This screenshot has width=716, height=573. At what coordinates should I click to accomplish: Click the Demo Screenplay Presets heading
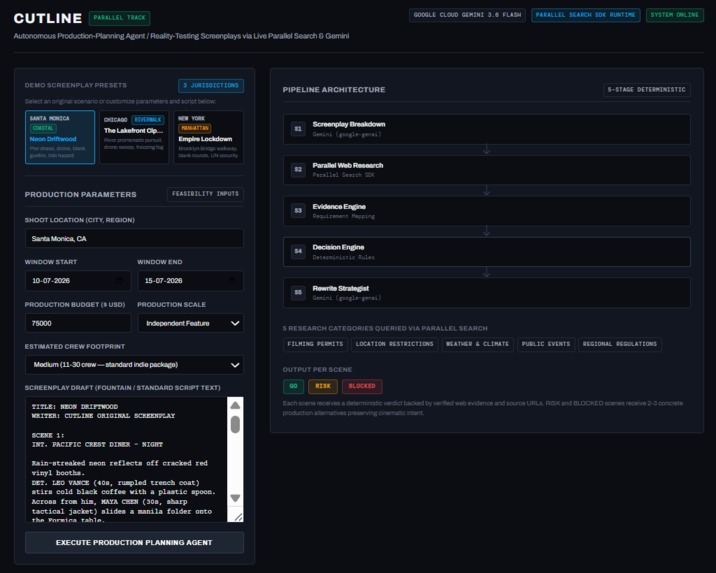pyautogui.click(x=76, y=85)
